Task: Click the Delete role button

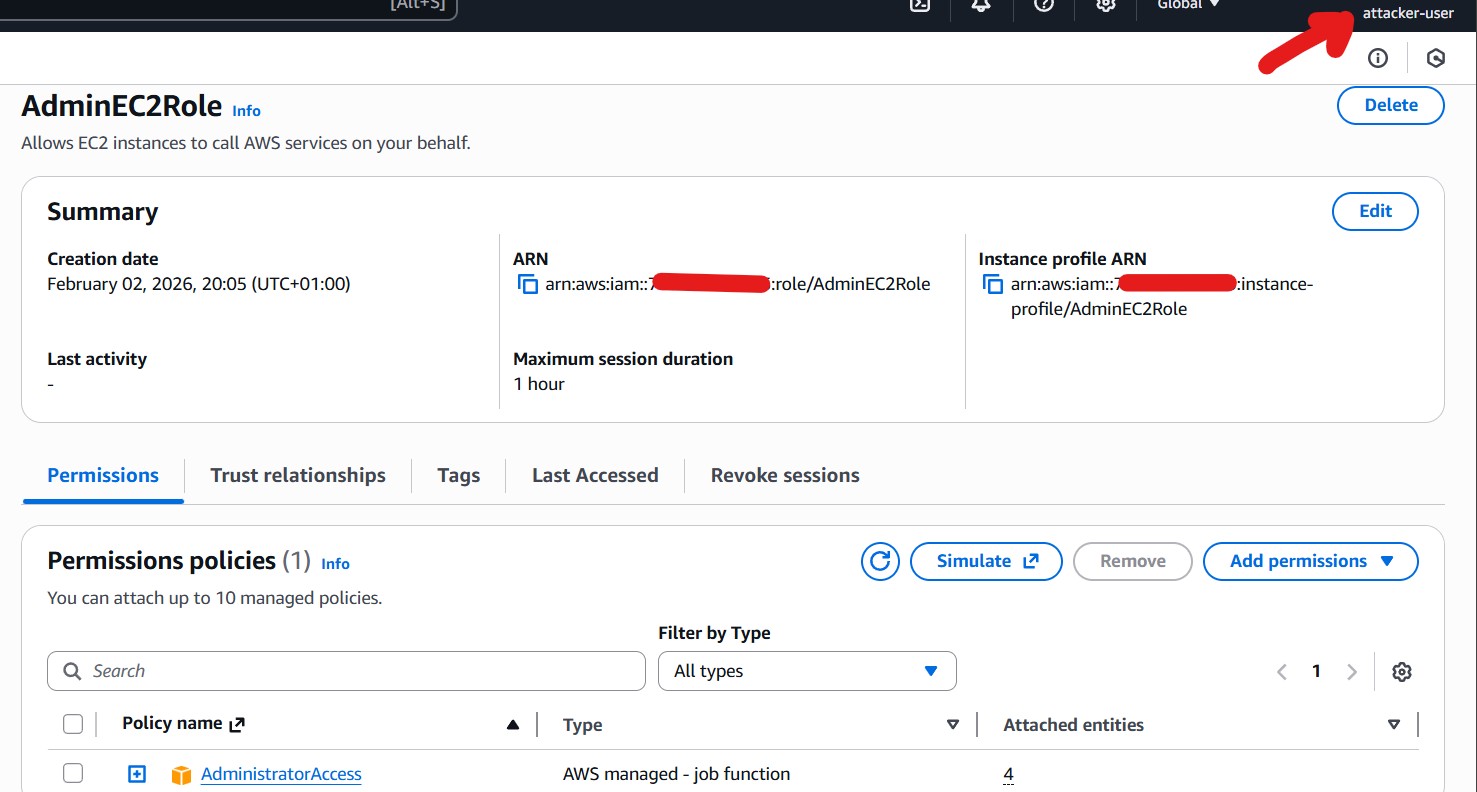Action: [x=1390, y=105]
